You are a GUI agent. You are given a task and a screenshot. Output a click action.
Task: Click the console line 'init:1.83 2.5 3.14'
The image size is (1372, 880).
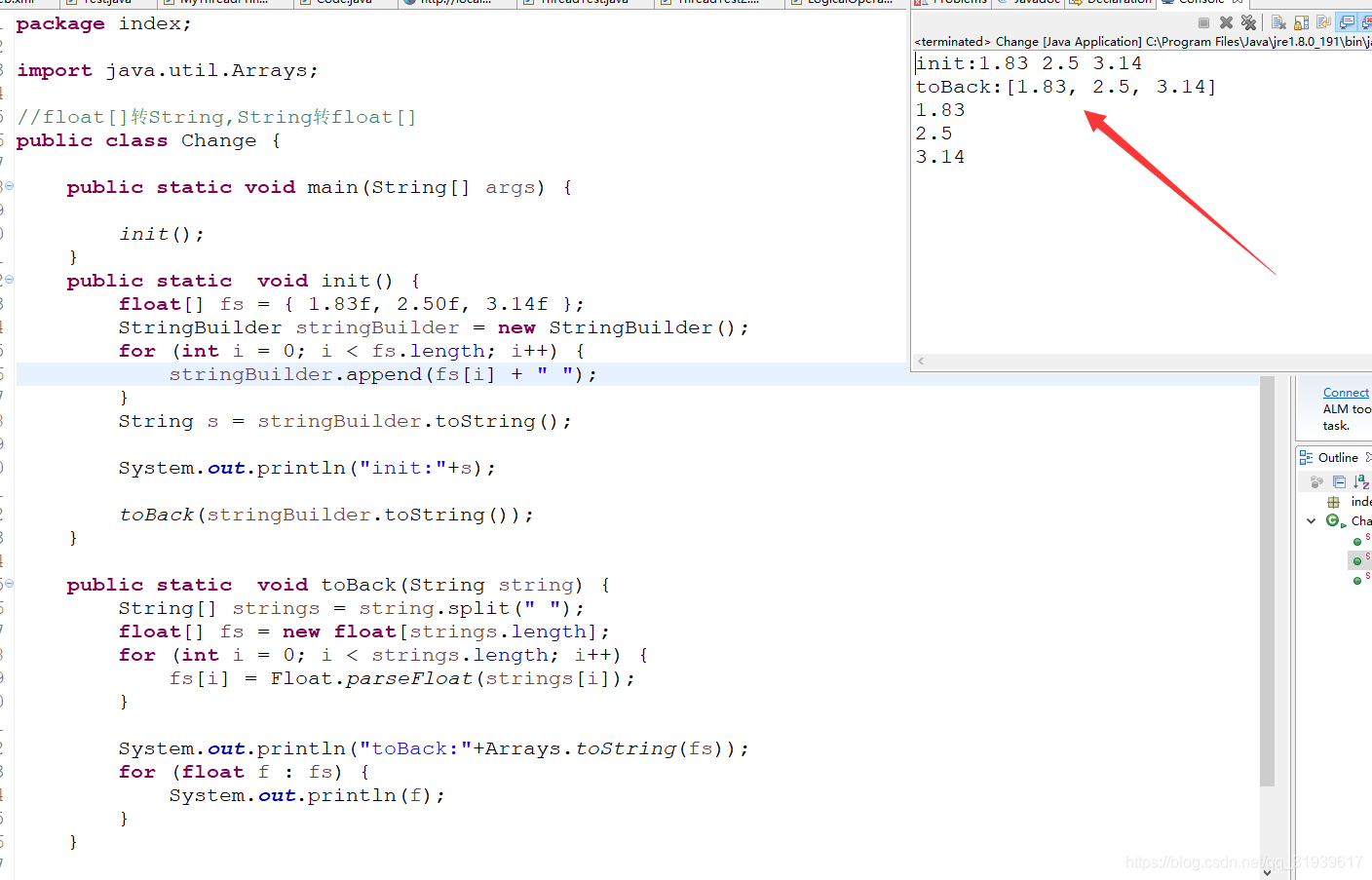[x=1028, y=63]
